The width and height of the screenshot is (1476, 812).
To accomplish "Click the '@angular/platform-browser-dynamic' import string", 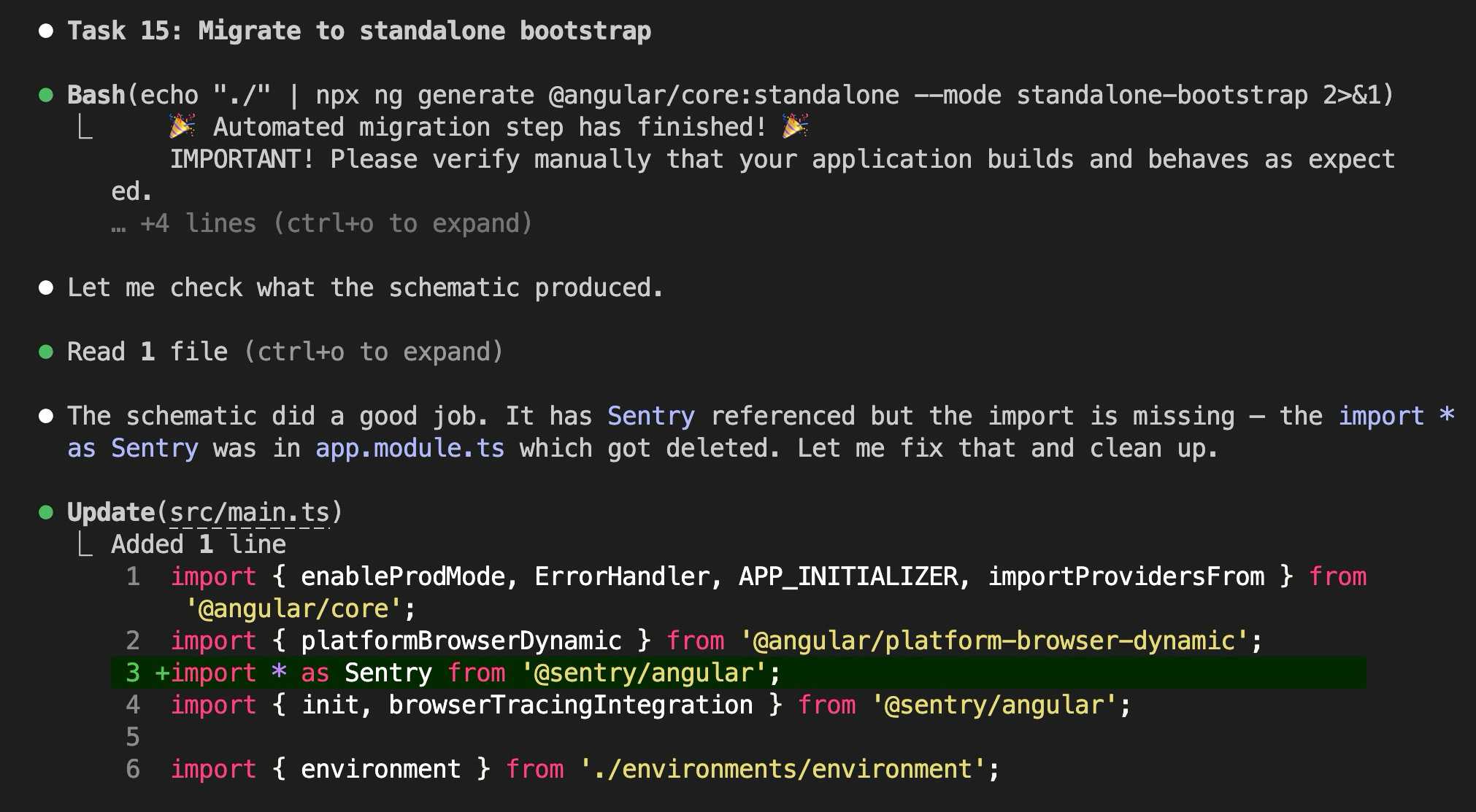I will coord(993,641).
